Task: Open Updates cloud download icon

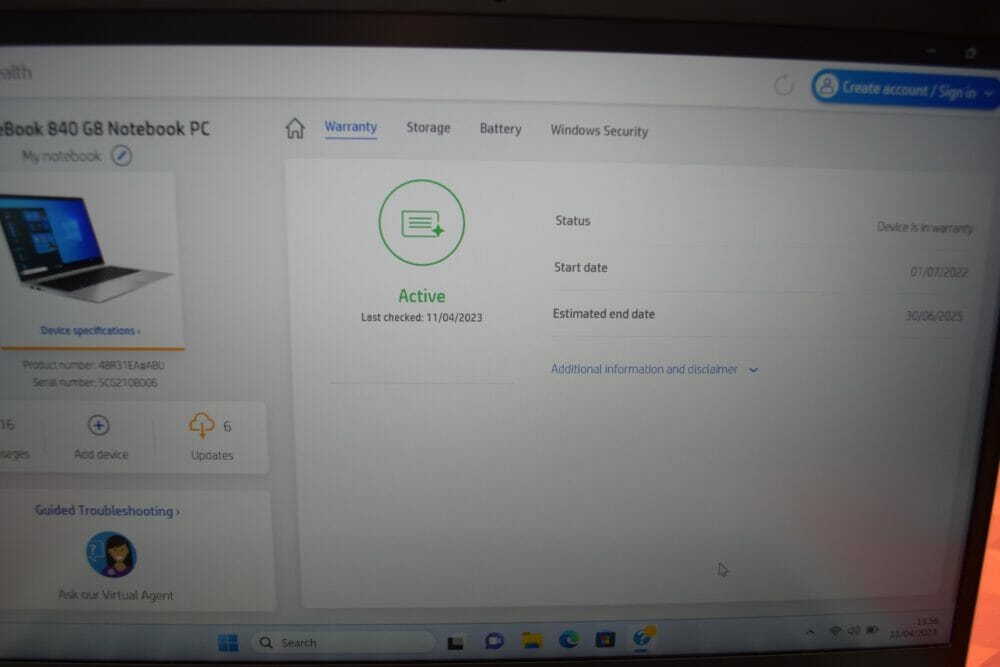Action: pos(202,425)
